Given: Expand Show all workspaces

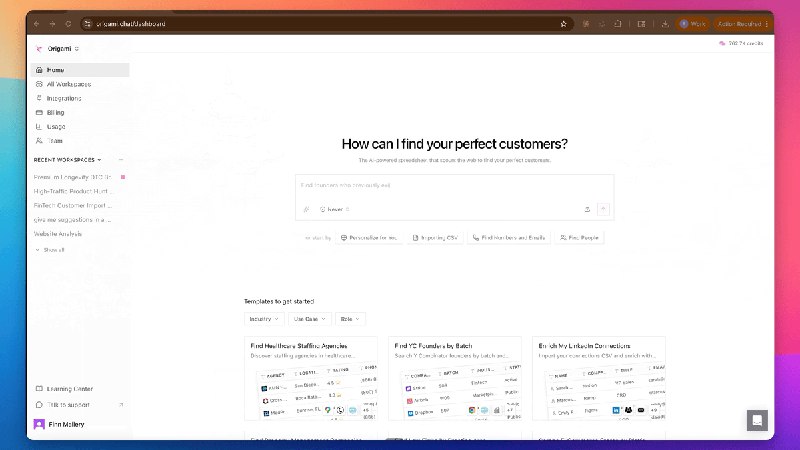Looking at the screenshot, I should point(50,250).
